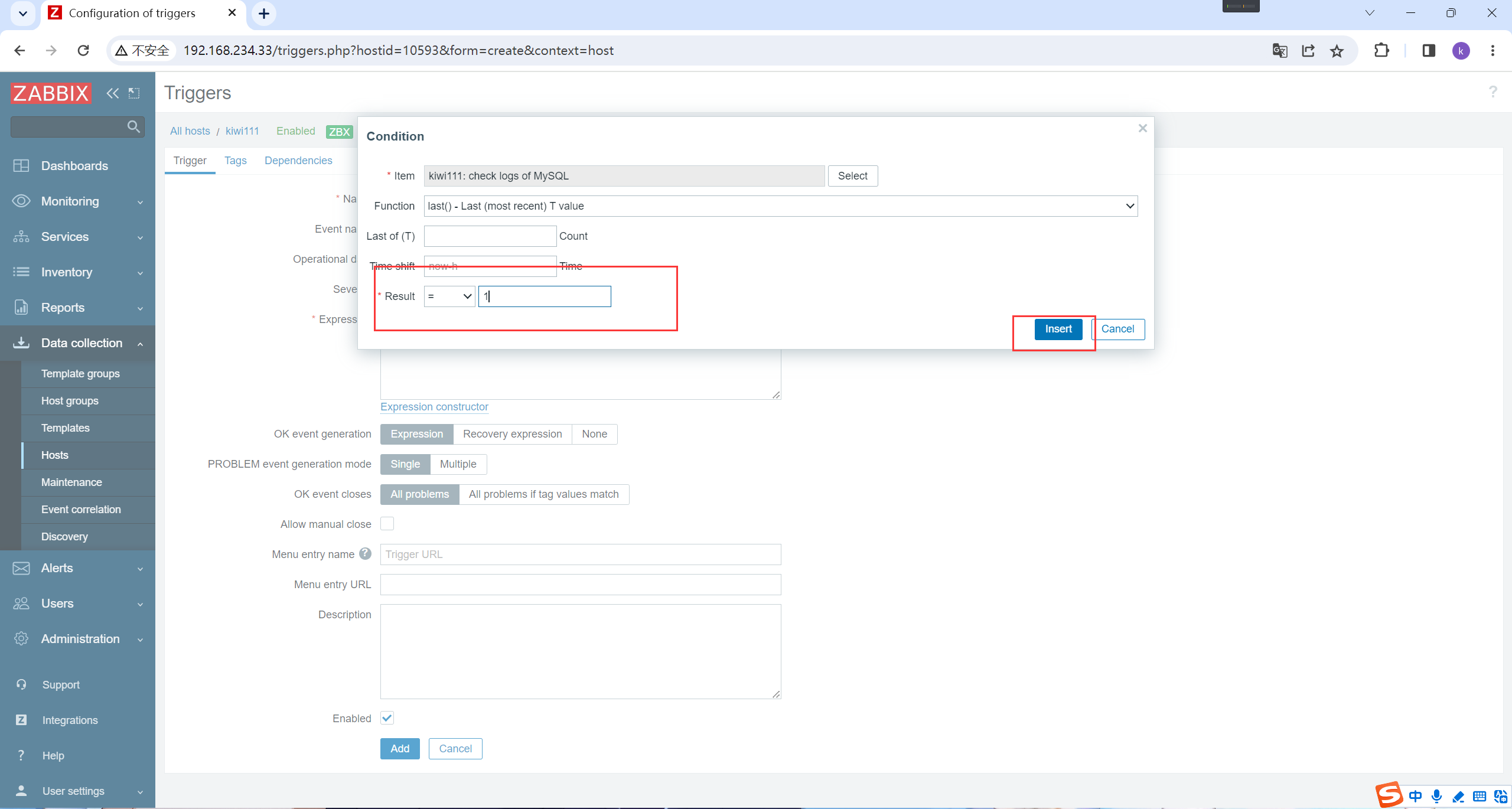Open the Chrome three-dot menu
1512x809 pixels.
pos(1493,51)
